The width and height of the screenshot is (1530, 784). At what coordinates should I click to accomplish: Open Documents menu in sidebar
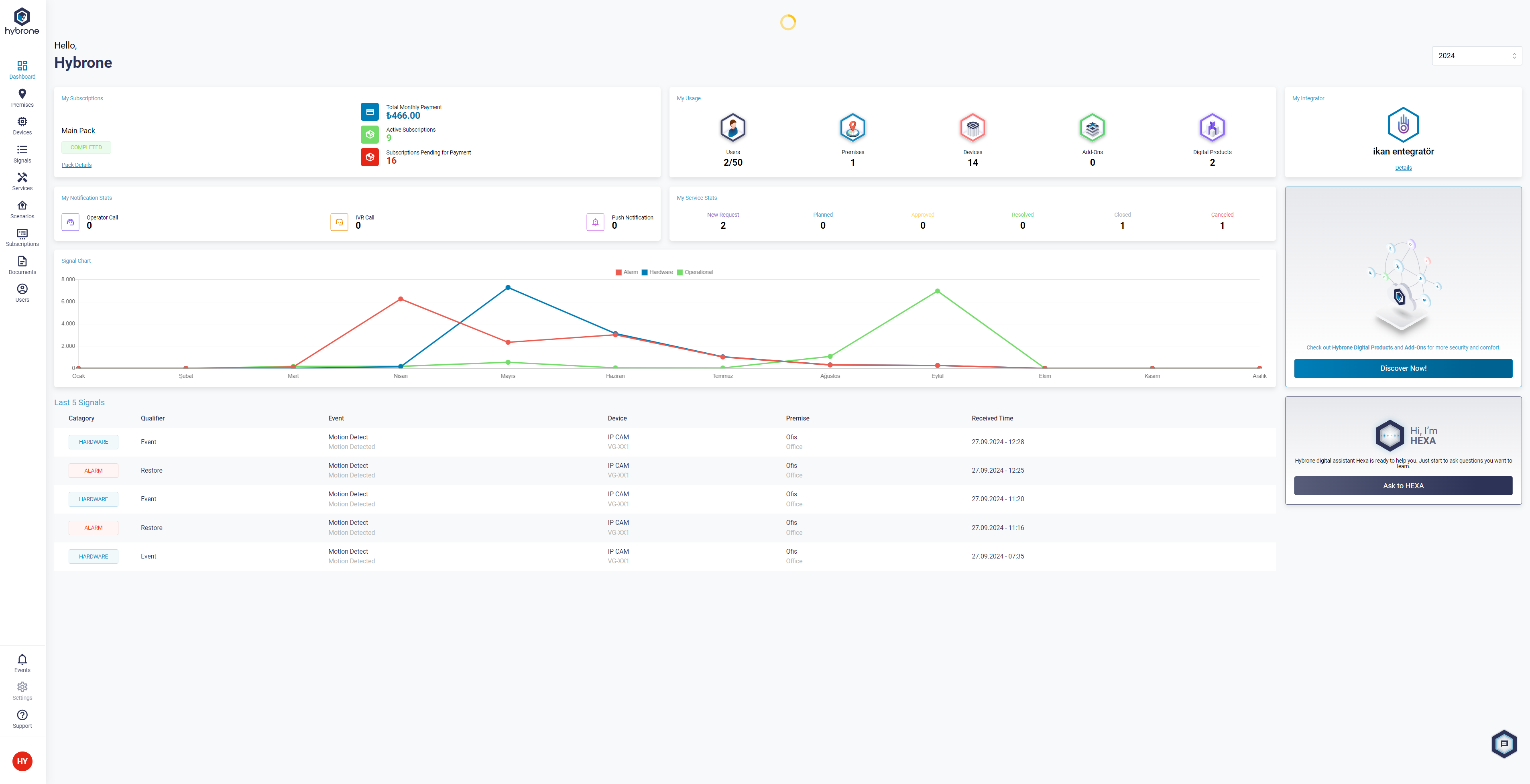coord(22,265)
